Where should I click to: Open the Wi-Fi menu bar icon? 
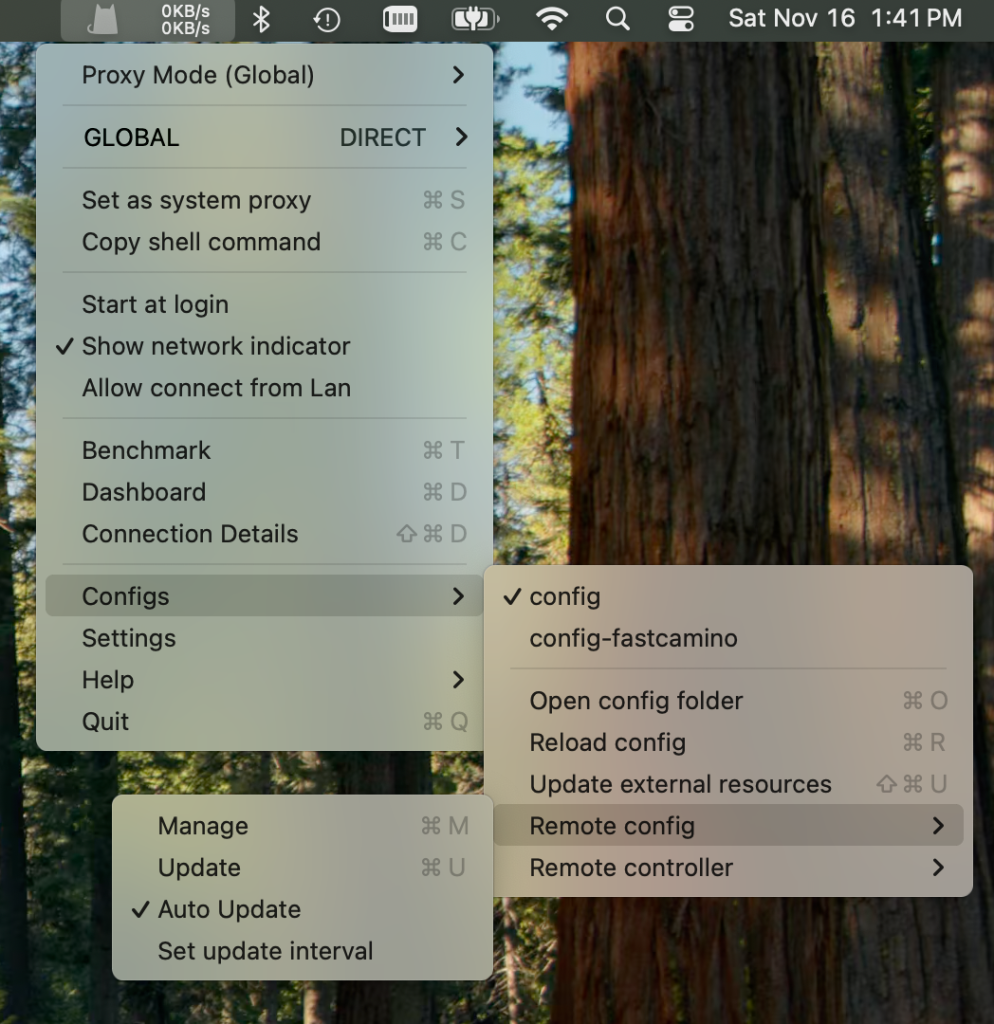coord(551,19)
